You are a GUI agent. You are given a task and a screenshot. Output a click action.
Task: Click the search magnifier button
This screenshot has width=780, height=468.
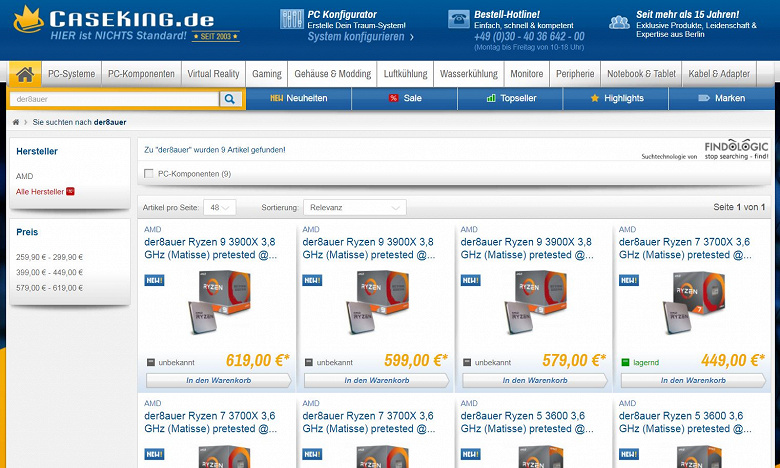230,99
